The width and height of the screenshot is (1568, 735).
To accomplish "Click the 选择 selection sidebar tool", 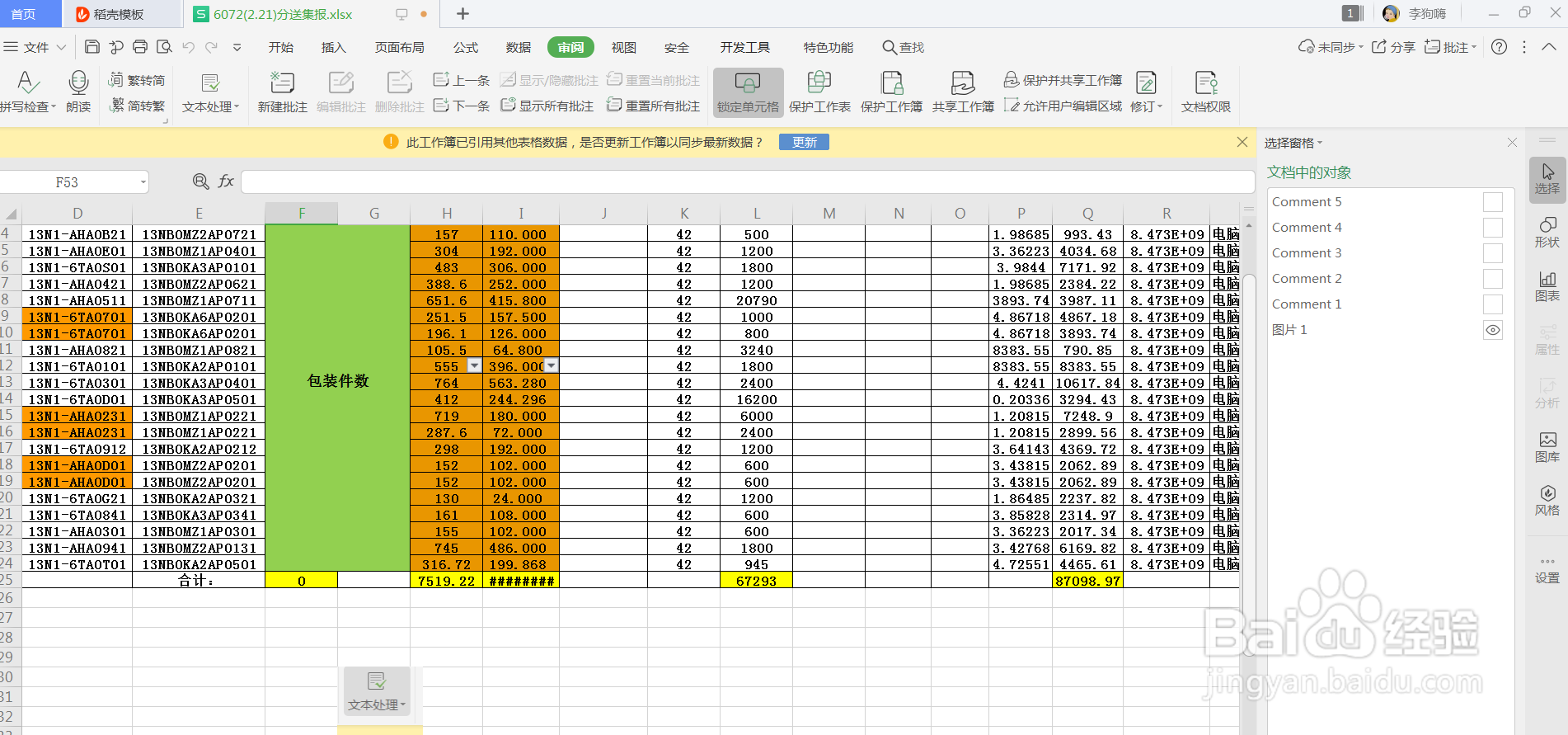I will (x=1547, y=179).
